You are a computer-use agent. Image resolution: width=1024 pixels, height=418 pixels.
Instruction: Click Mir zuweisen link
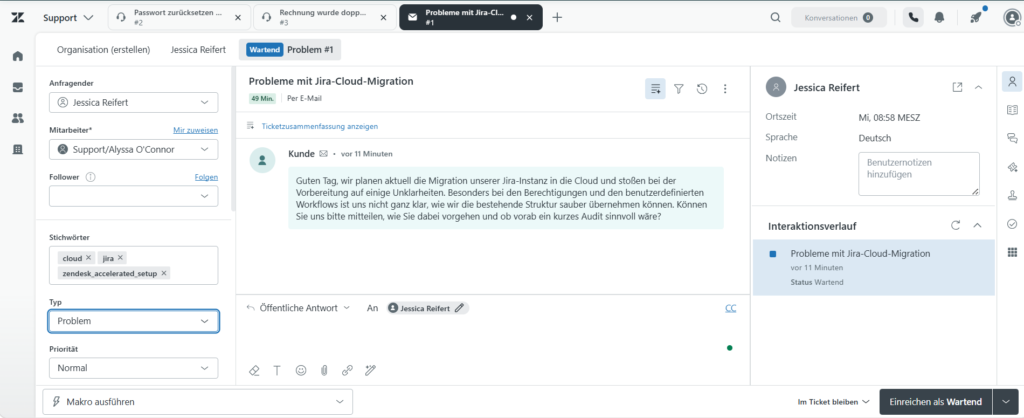pyautogui.click(x=196, y=130)
